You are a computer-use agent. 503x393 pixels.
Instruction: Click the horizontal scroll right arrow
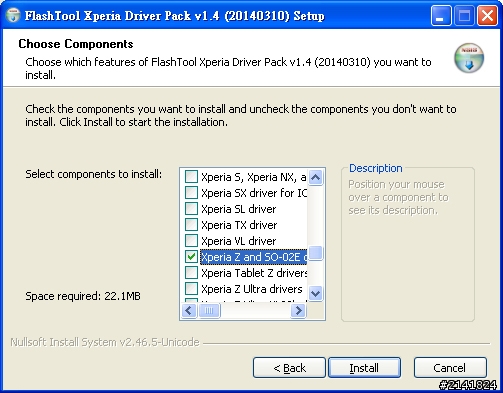[298, 311]
